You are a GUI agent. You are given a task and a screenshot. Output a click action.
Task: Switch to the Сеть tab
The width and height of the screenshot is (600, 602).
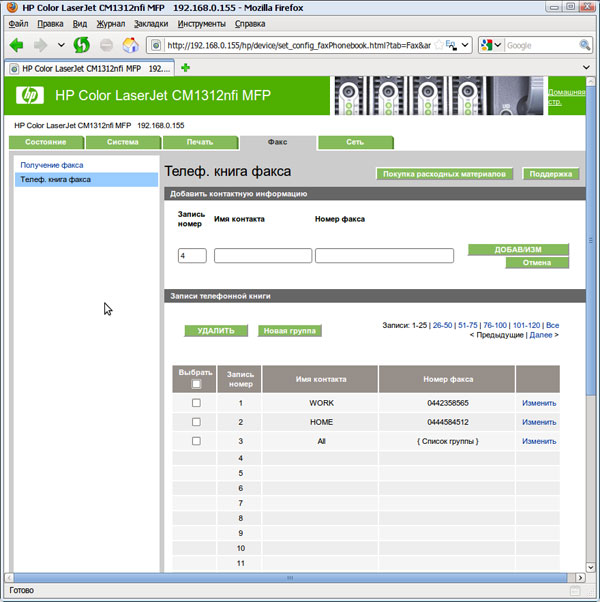[x=355, y=142]
